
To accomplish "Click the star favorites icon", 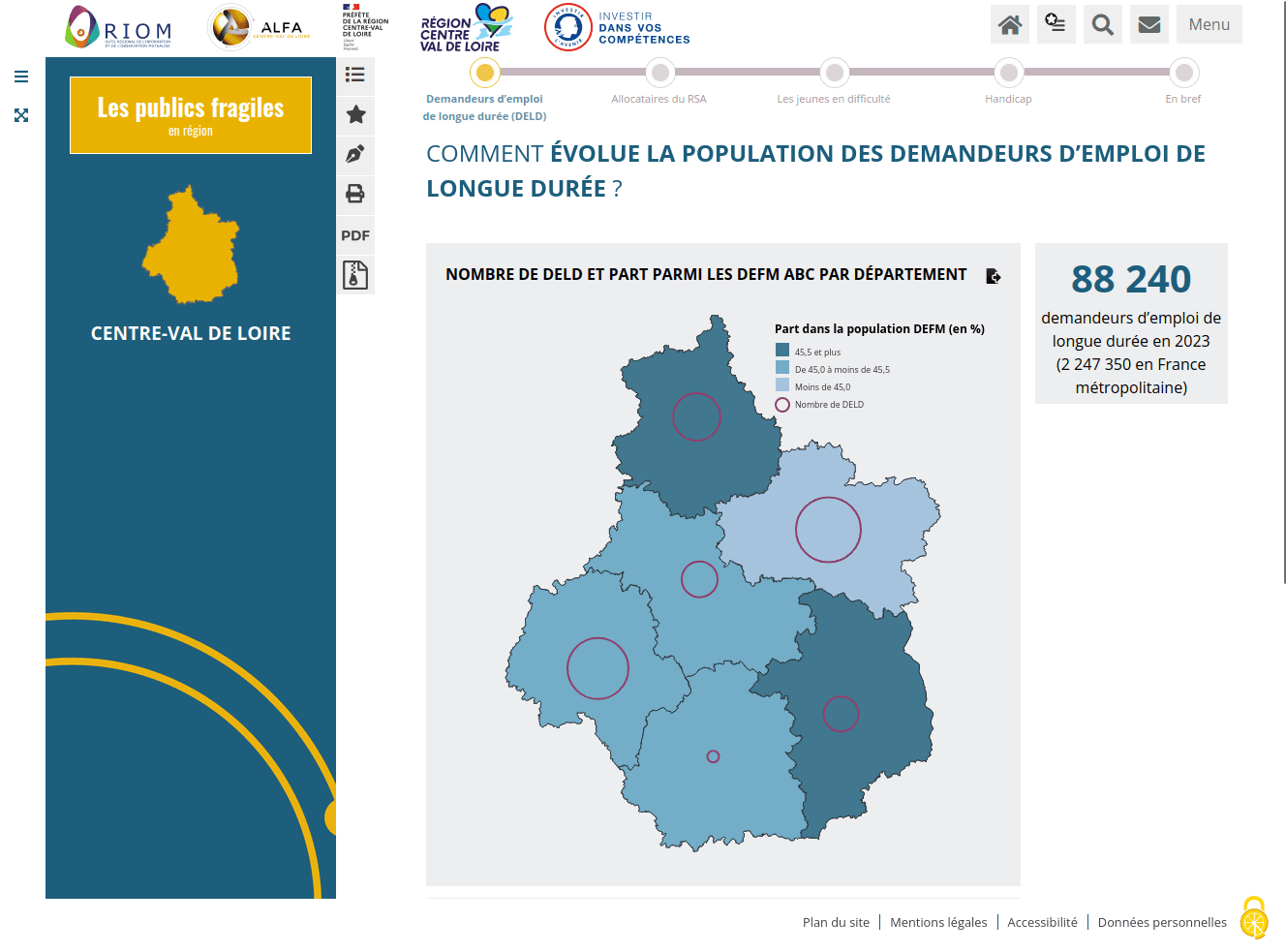I will pyautogui.click(x=355, y=114).
